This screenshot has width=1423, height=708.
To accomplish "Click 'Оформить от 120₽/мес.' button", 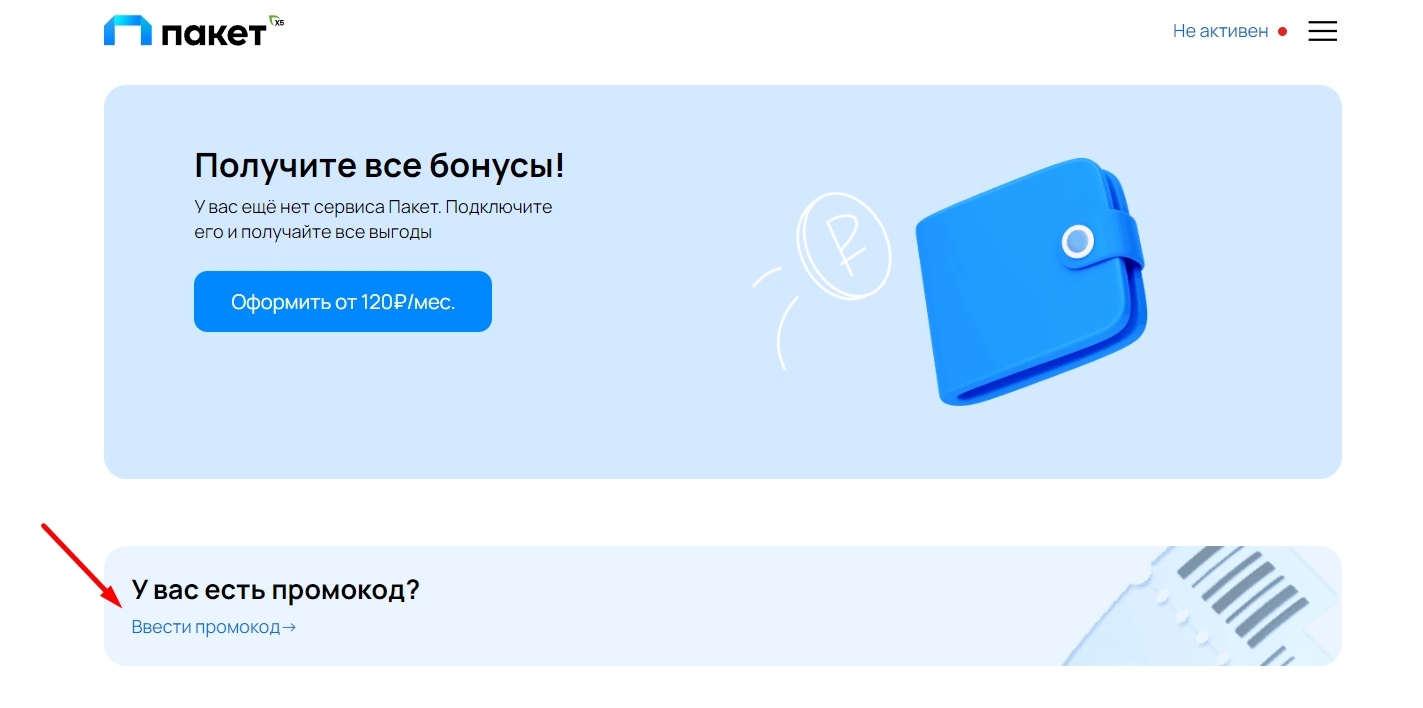I will click(343, 301).
